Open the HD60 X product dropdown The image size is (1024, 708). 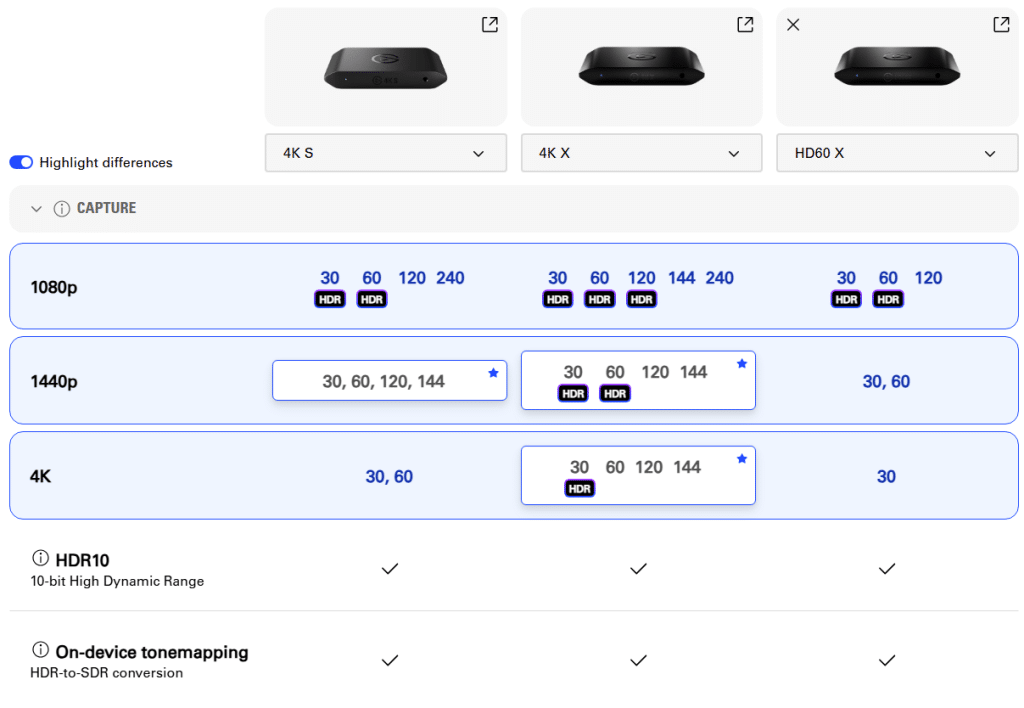(897, 154)
